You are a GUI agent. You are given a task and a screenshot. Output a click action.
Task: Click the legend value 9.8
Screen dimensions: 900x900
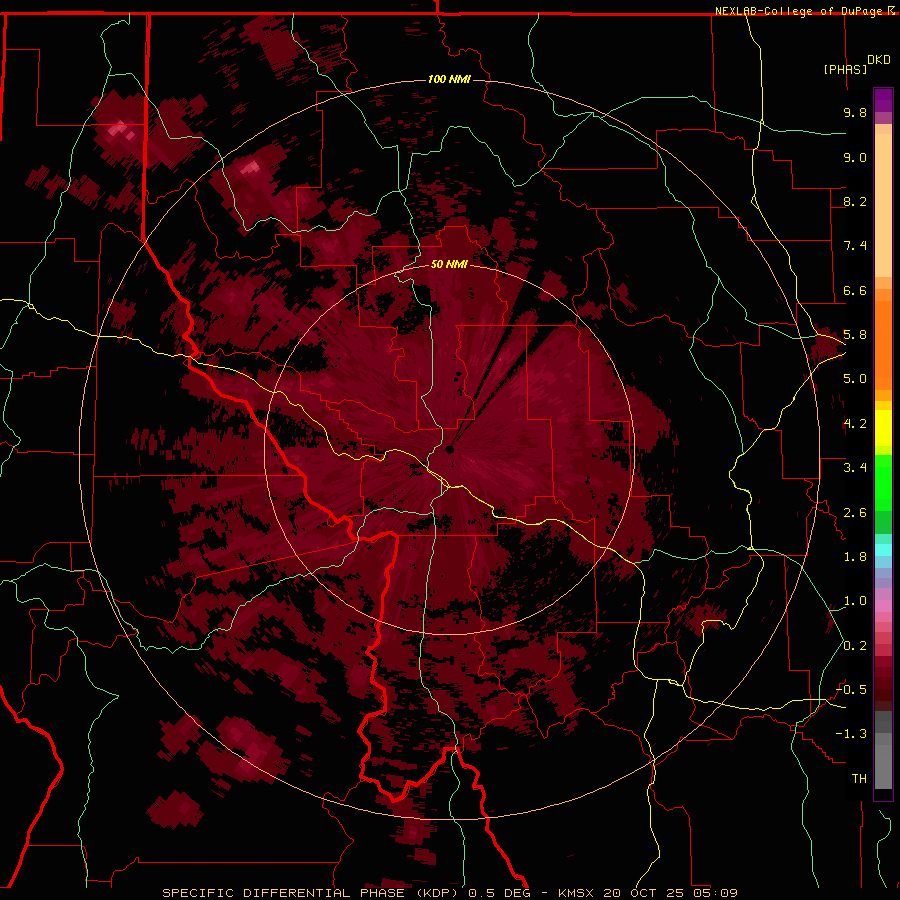pos(855,112)
